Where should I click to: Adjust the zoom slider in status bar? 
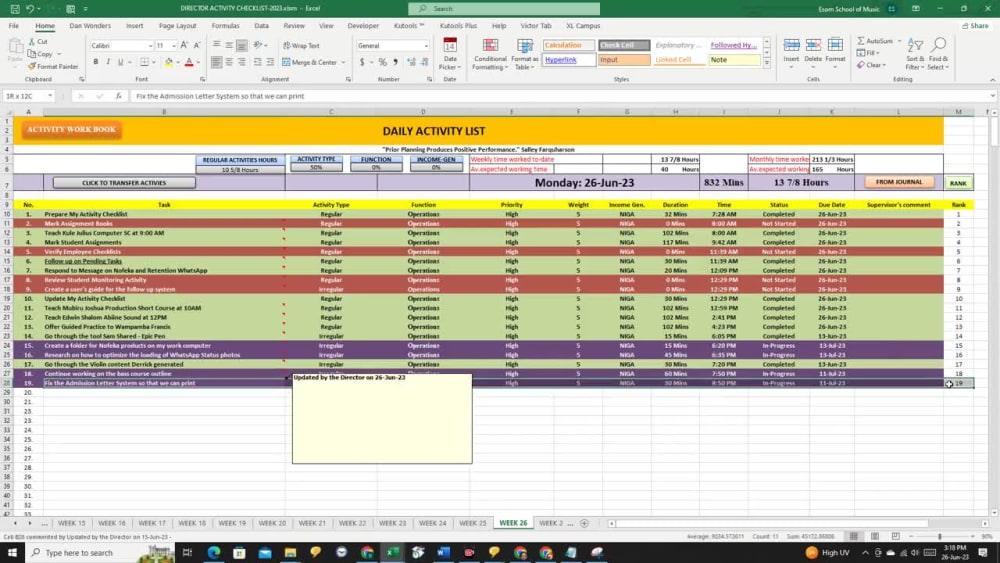pyautogui.click(x=939, y=536)
